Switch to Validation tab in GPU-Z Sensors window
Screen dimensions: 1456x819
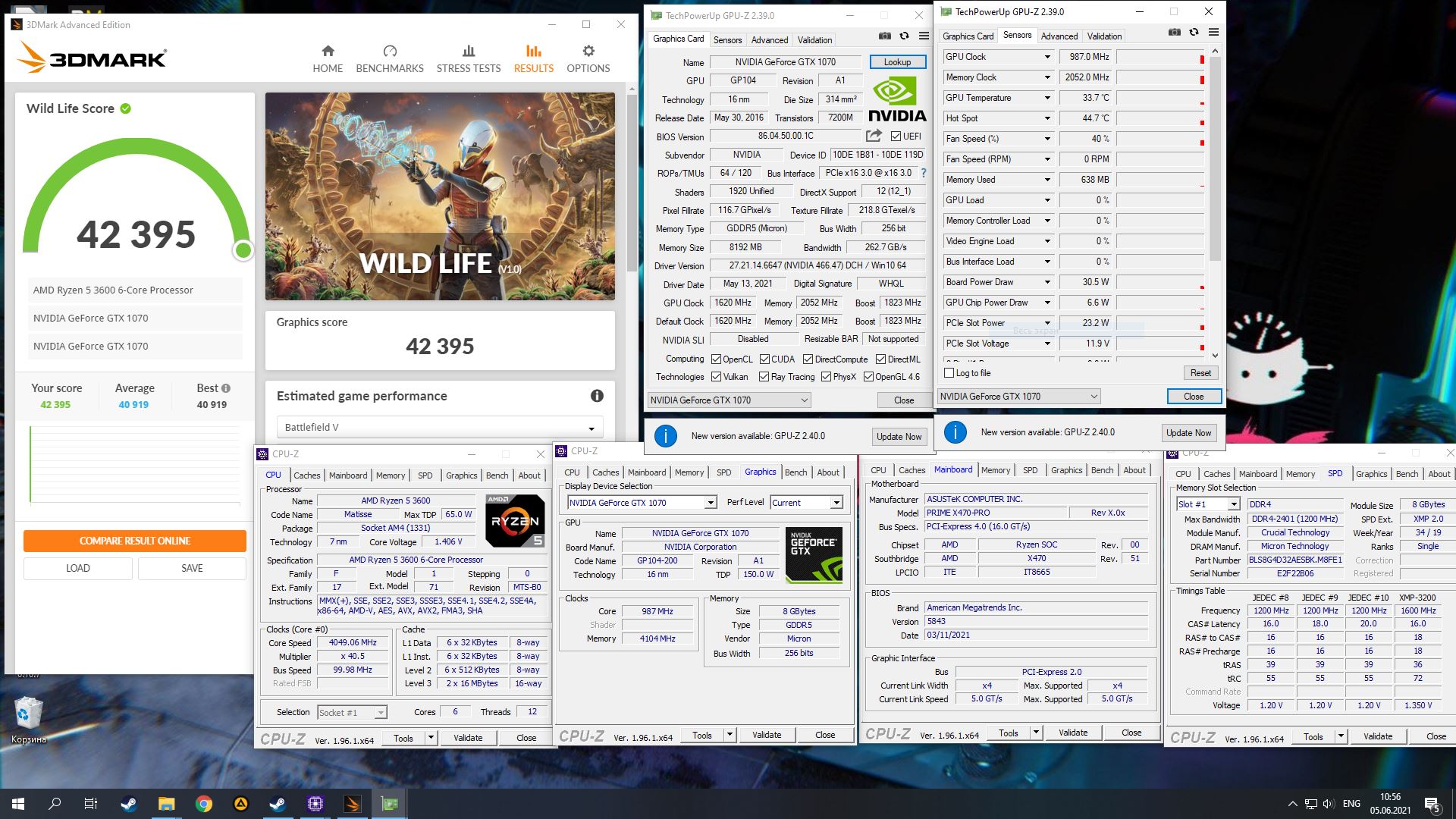pyautogui.click(x=1104, y=36)
